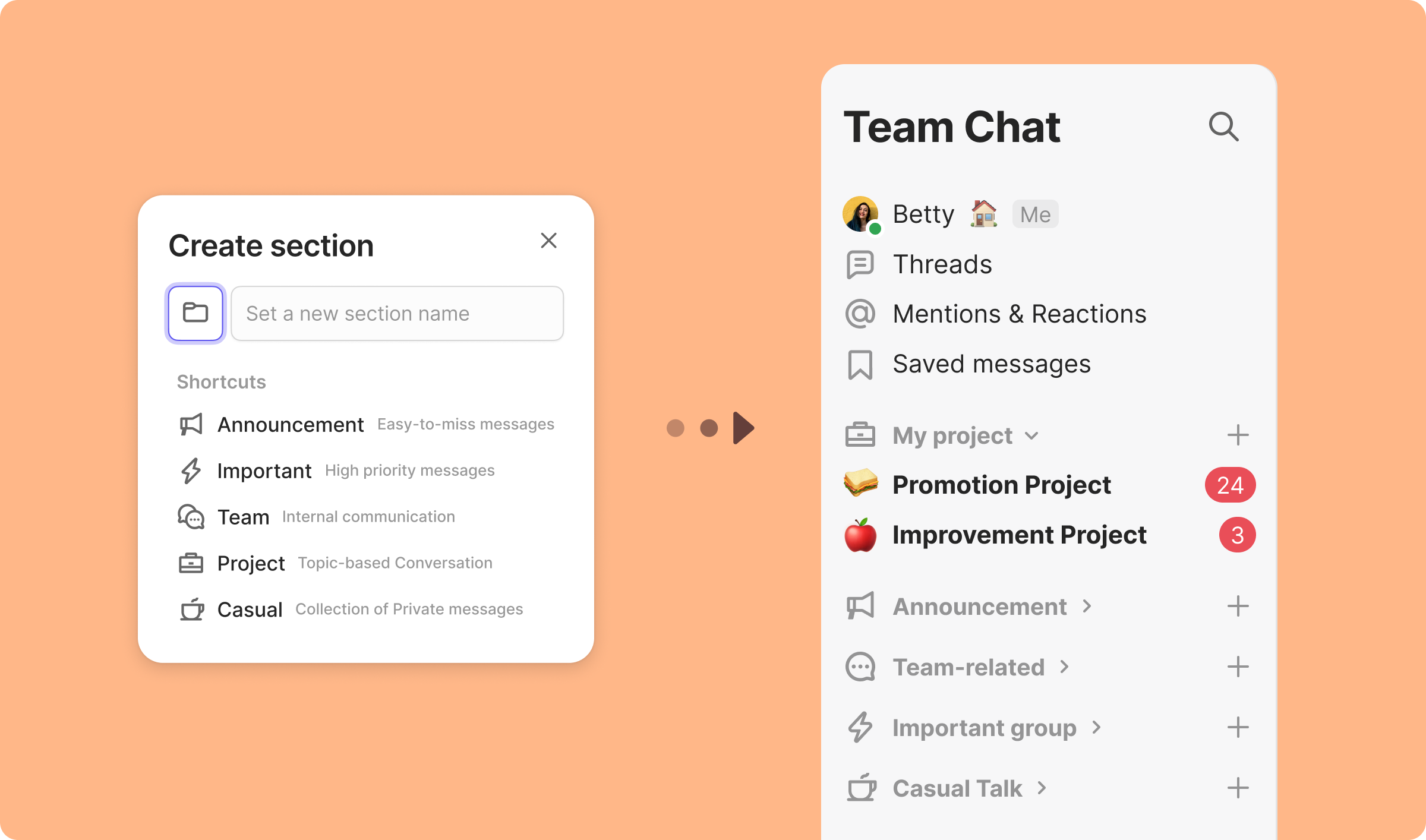Screen dimensions: 1426x840
Task: Open the section icon picker folder button
Action: [195, 313]
